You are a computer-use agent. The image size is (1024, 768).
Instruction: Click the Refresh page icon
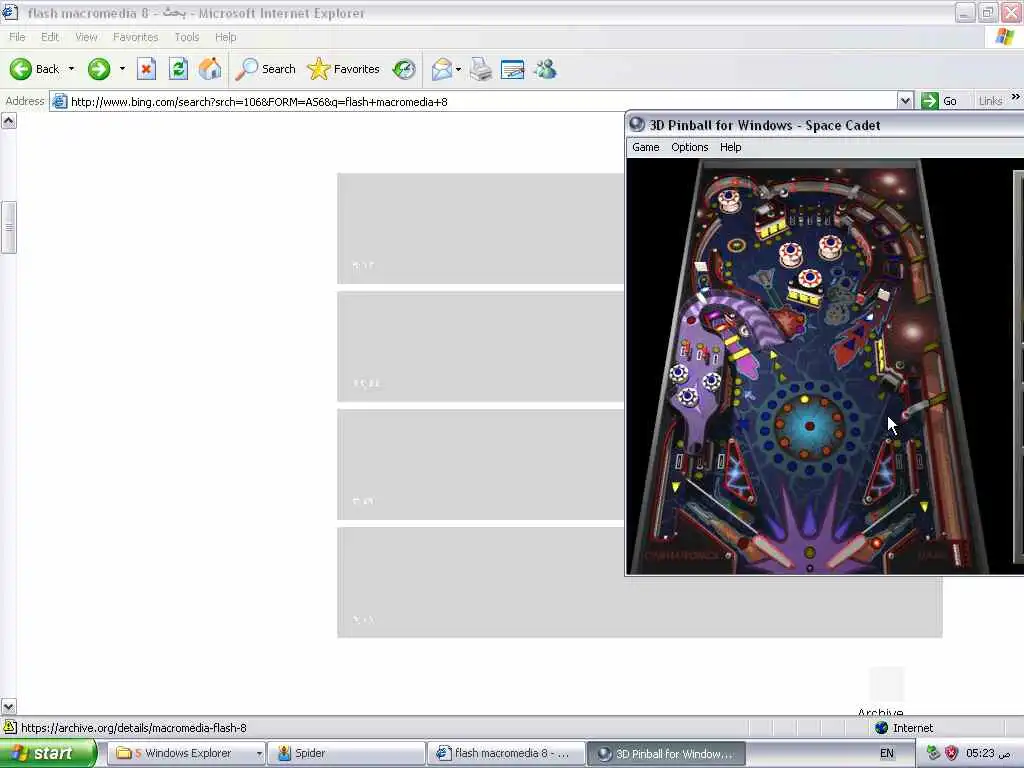pyautogui.click(x=178, y=69)
